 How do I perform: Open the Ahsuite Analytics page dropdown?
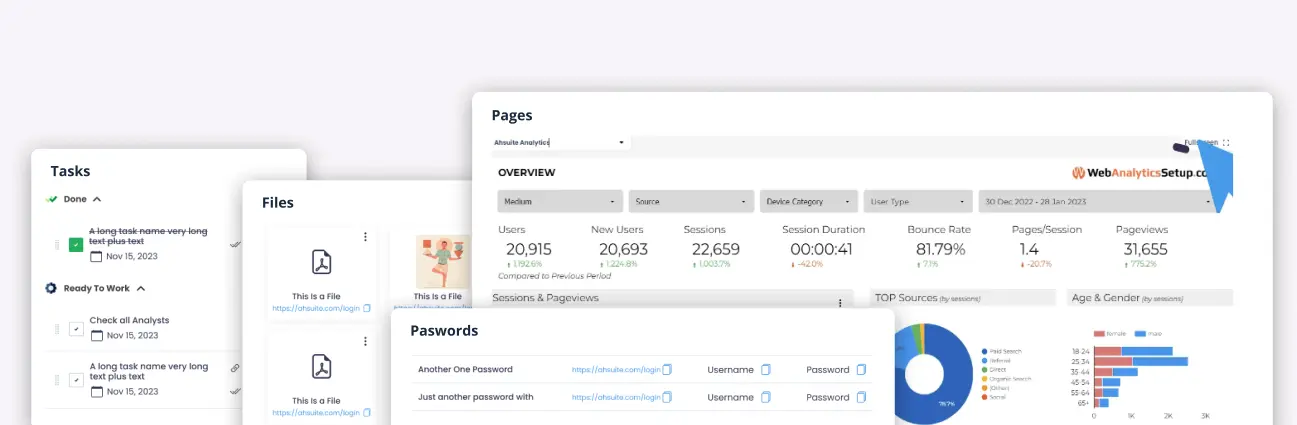click(558, 143)
